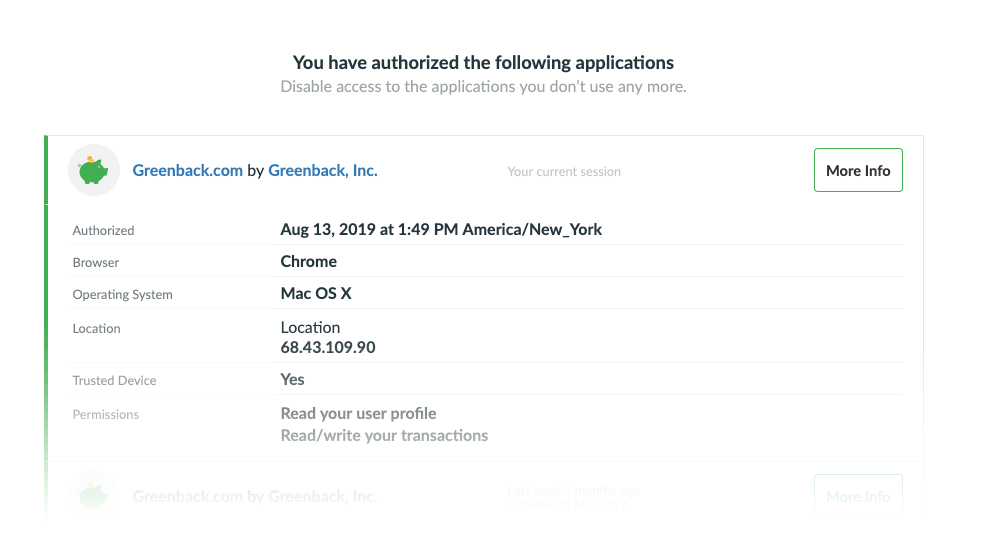This screenshot has width=995, height=554.
Task: Open the Greenback, Inc. developer link
Action: (x=323, y=171)
